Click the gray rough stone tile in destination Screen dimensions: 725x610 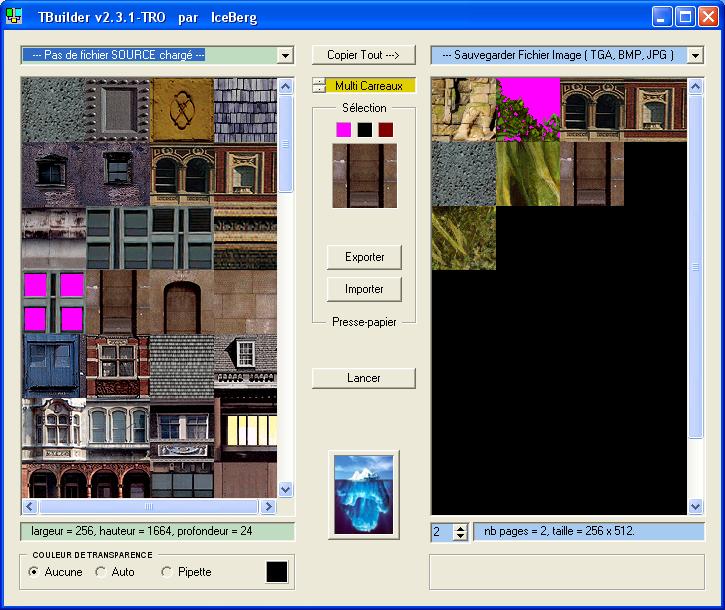(464, 173)
